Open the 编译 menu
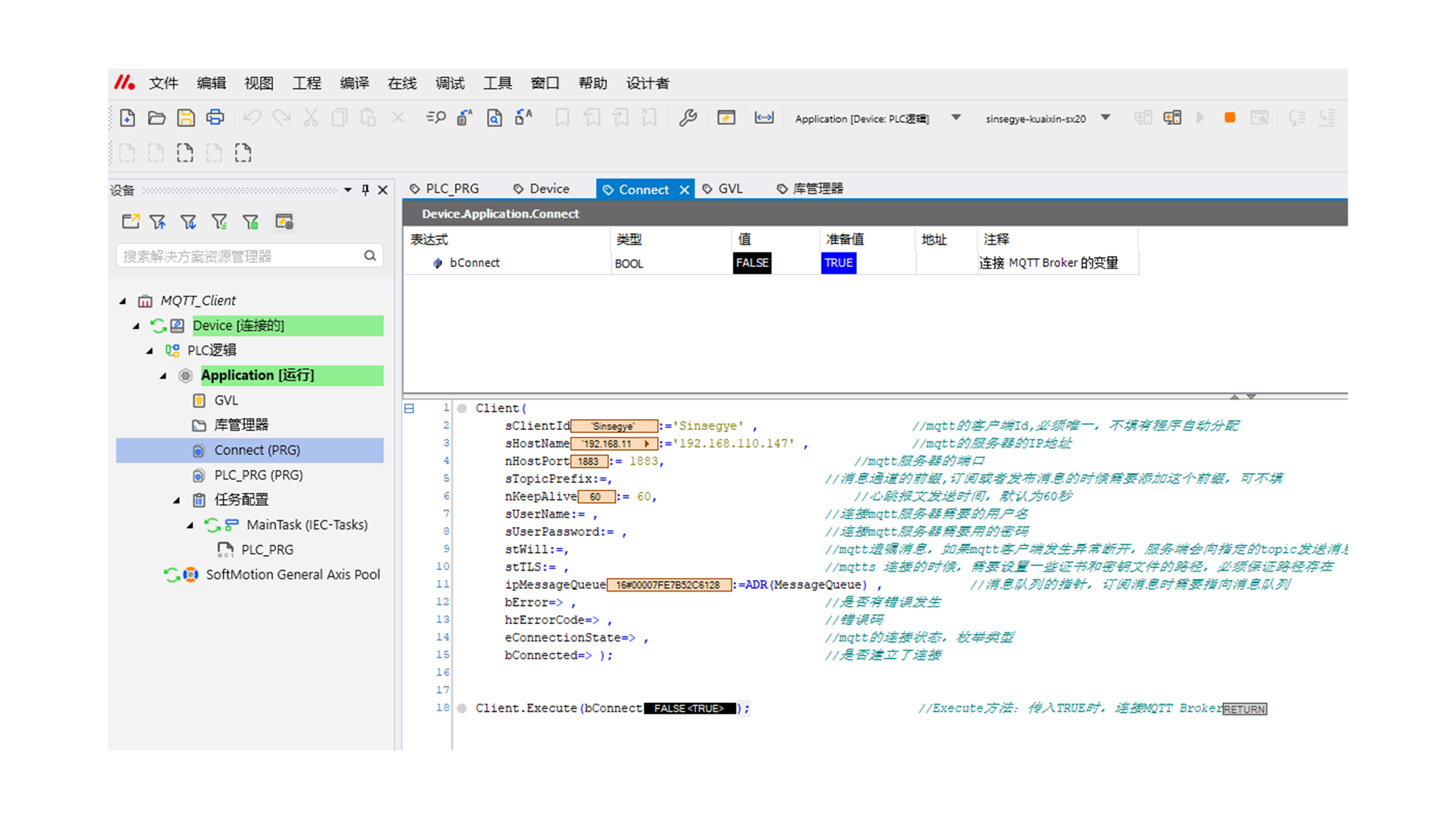This screenshot has width=1456, height=819. tap(354, 83)
